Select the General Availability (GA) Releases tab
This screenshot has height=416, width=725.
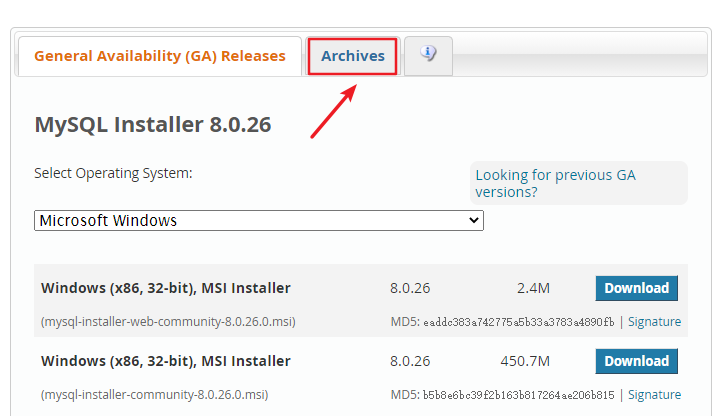pos(159,56)
